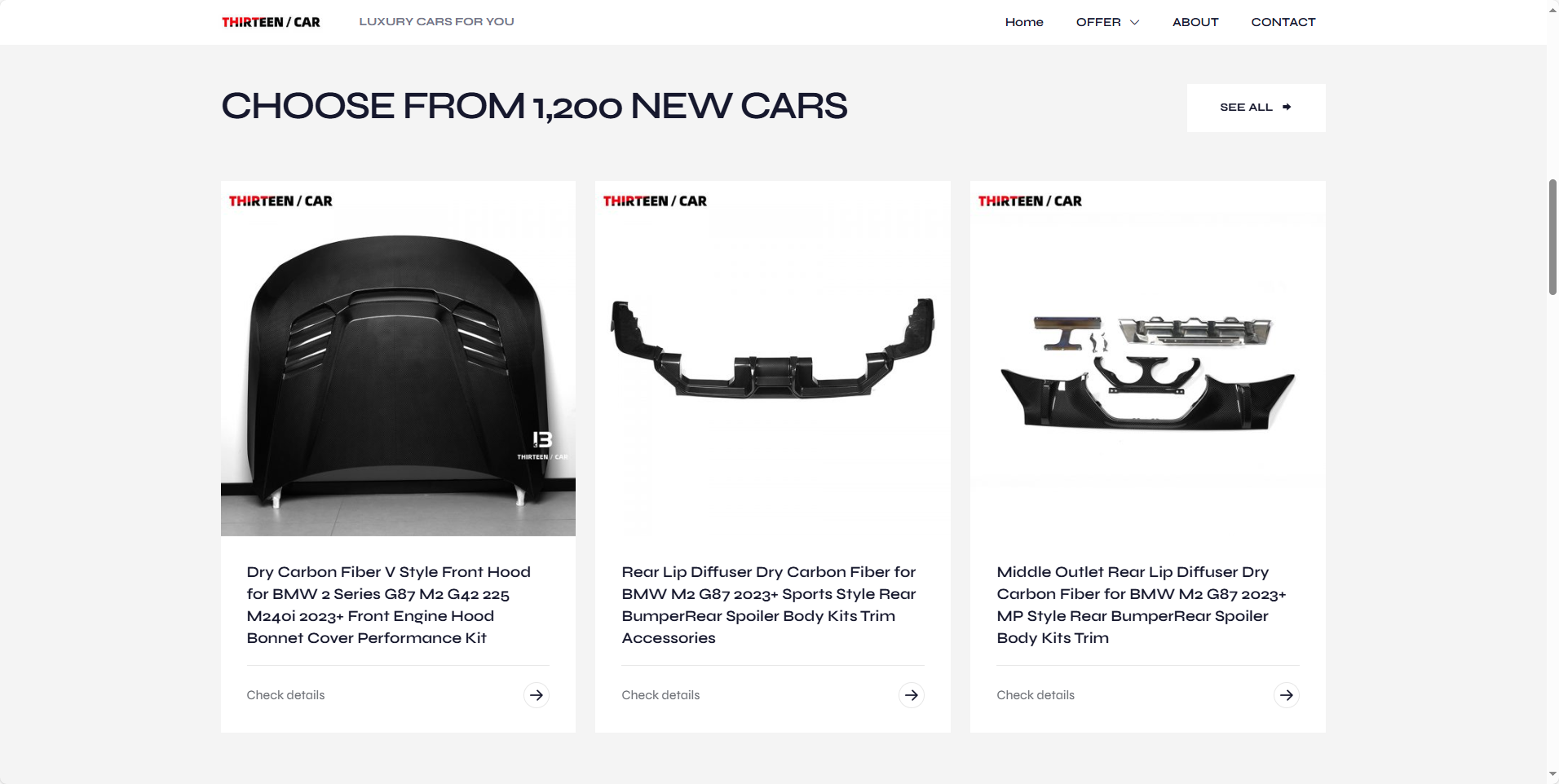Open the ABOUT page

1195,22
